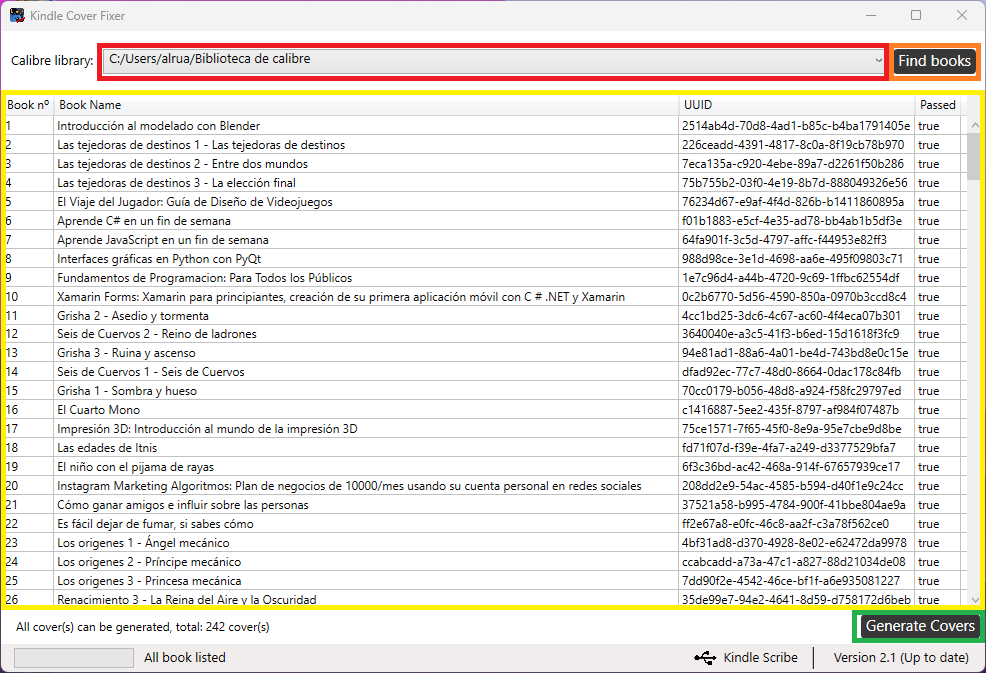Click the Generate Covers button
The height and width of the screenshot is (673, 986).
click(920, 626)
